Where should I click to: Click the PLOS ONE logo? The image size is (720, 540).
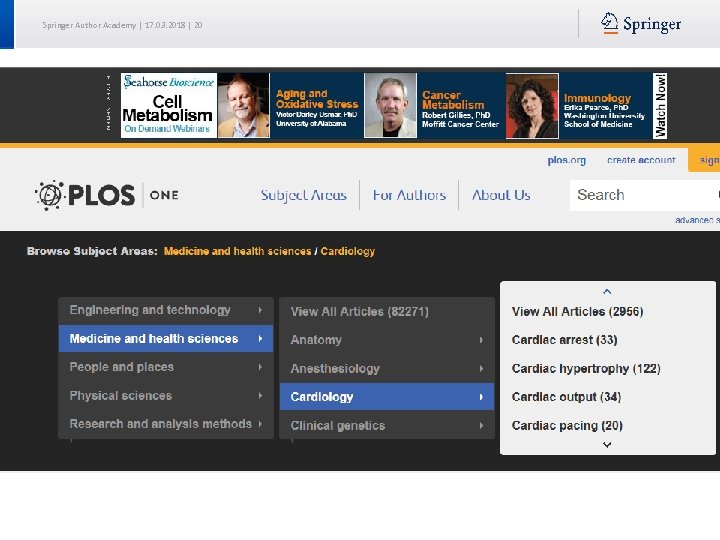pyautogui.click(x=107, y=195)
